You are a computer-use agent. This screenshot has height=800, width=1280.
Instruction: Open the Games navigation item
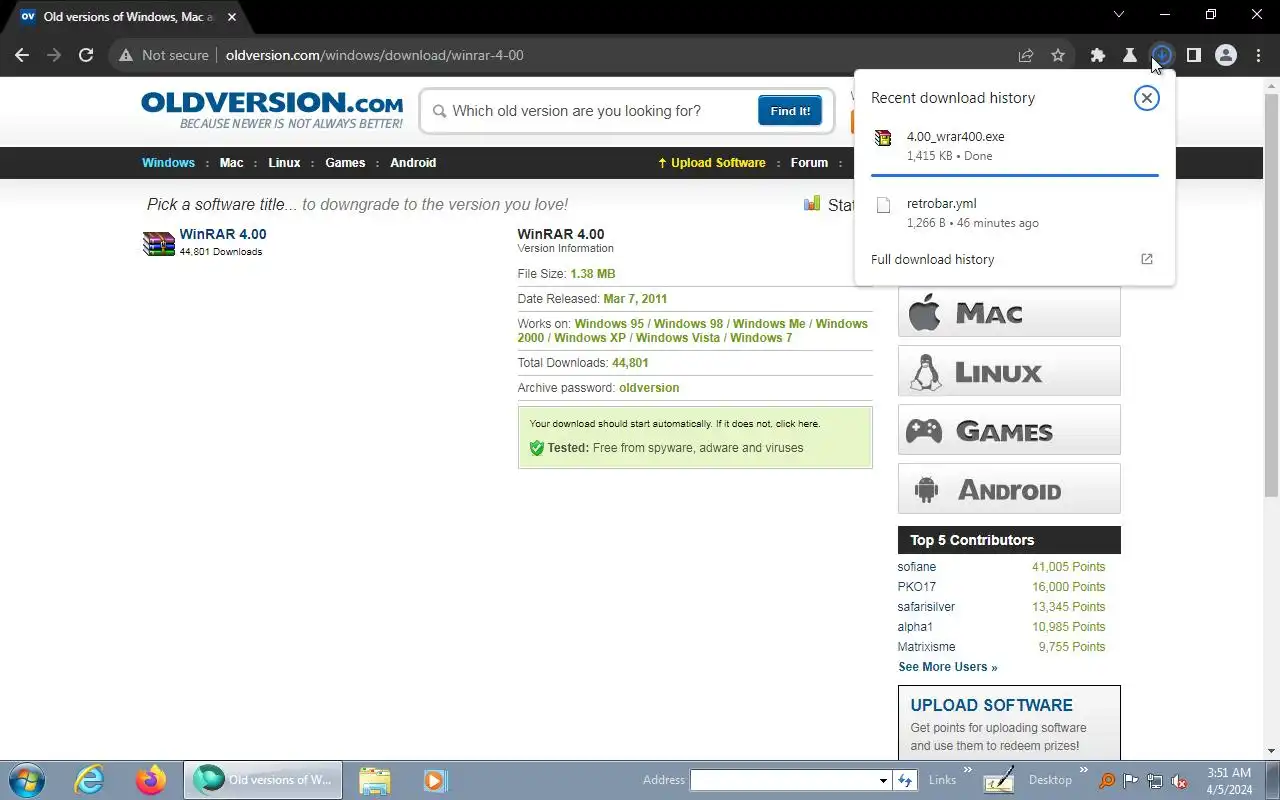[x=345, y=163]
